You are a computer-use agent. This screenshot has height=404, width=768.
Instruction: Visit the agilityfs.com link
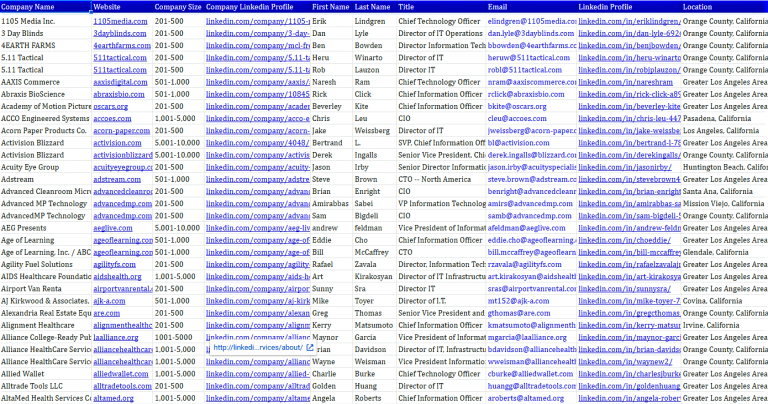pos(115,264)
